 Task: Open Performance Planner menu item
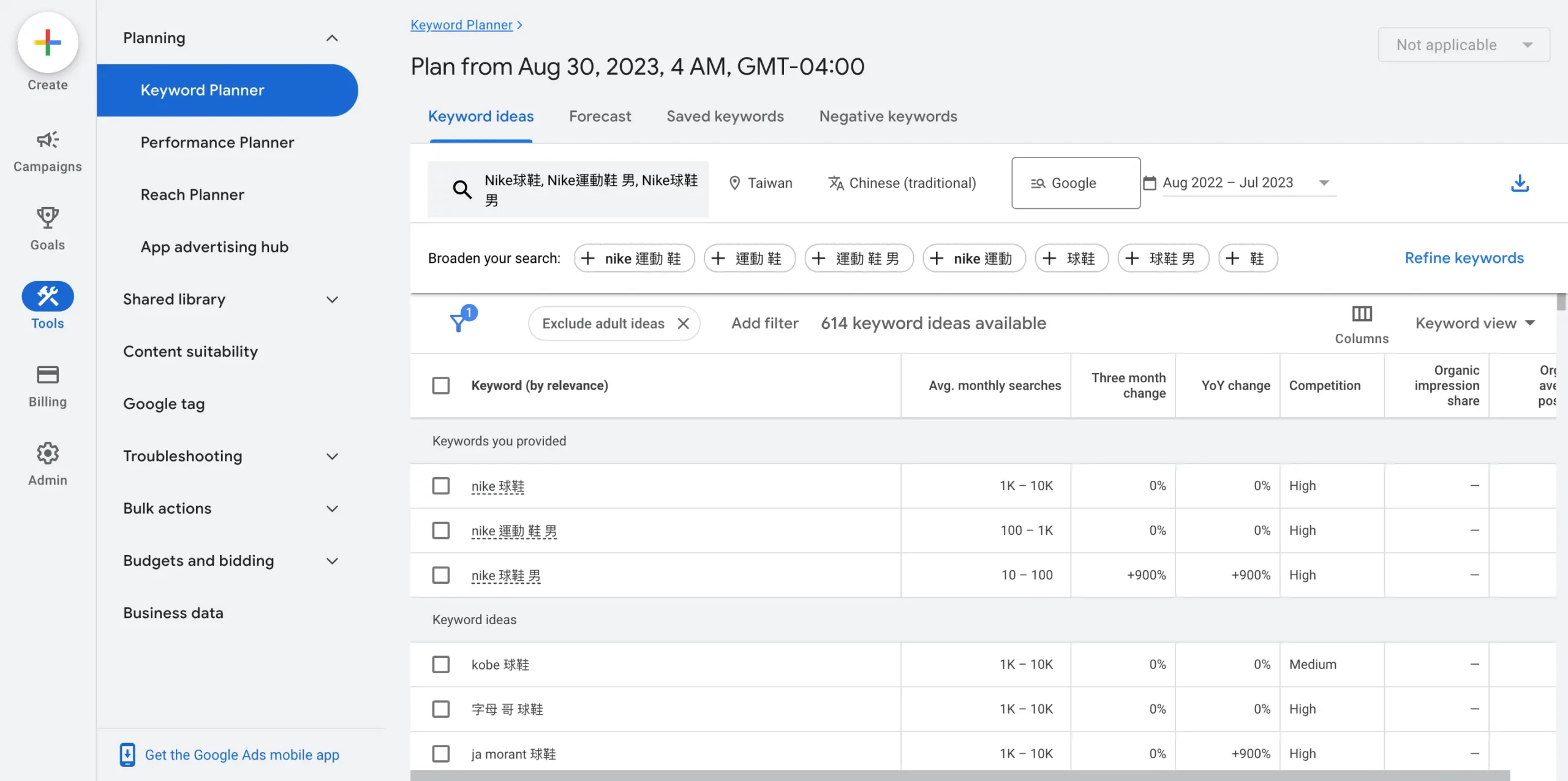coord(217,143)
